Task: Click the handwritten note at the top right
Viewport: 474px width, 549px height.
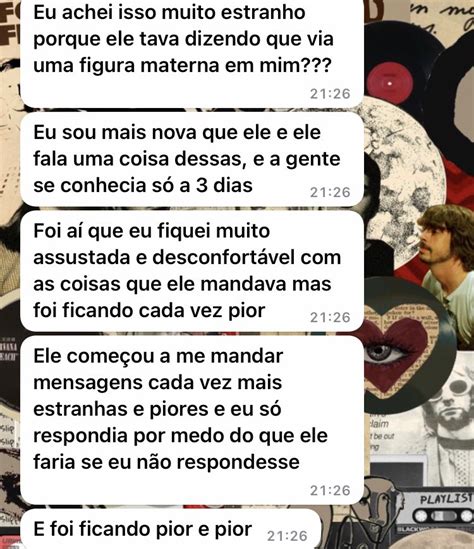Action: 442,17
